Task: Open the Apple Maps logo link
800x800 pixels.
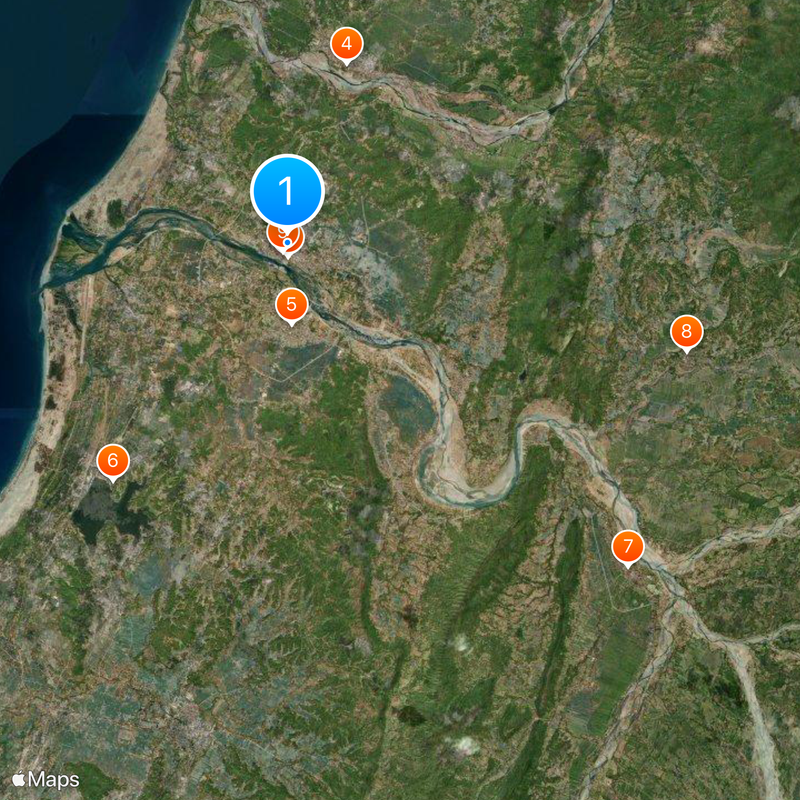Action: pyautogui.click(x=46, y=780)
